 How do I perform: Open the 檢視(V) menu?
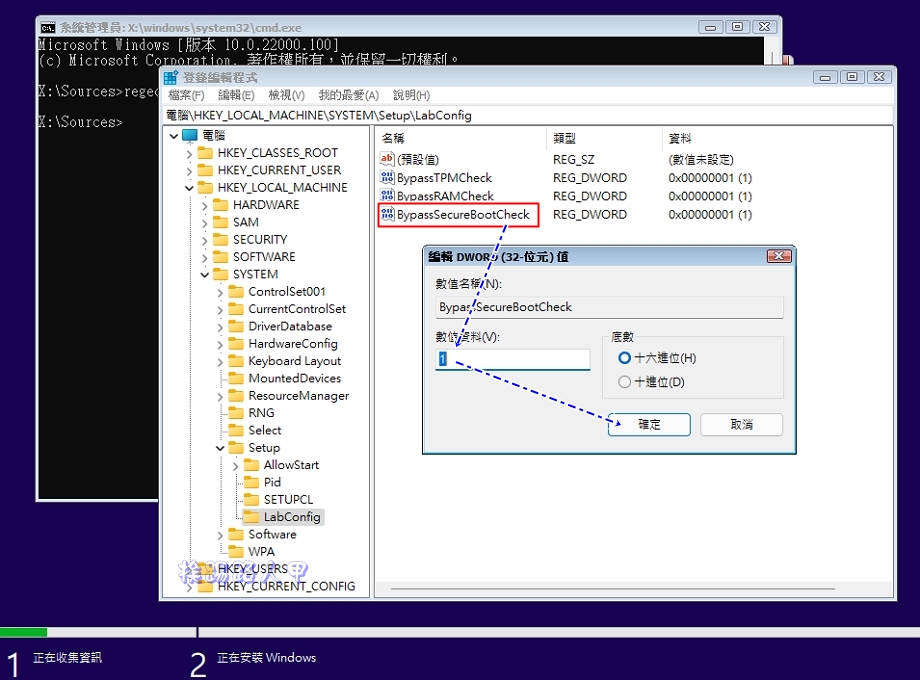(x=286, y=95)
